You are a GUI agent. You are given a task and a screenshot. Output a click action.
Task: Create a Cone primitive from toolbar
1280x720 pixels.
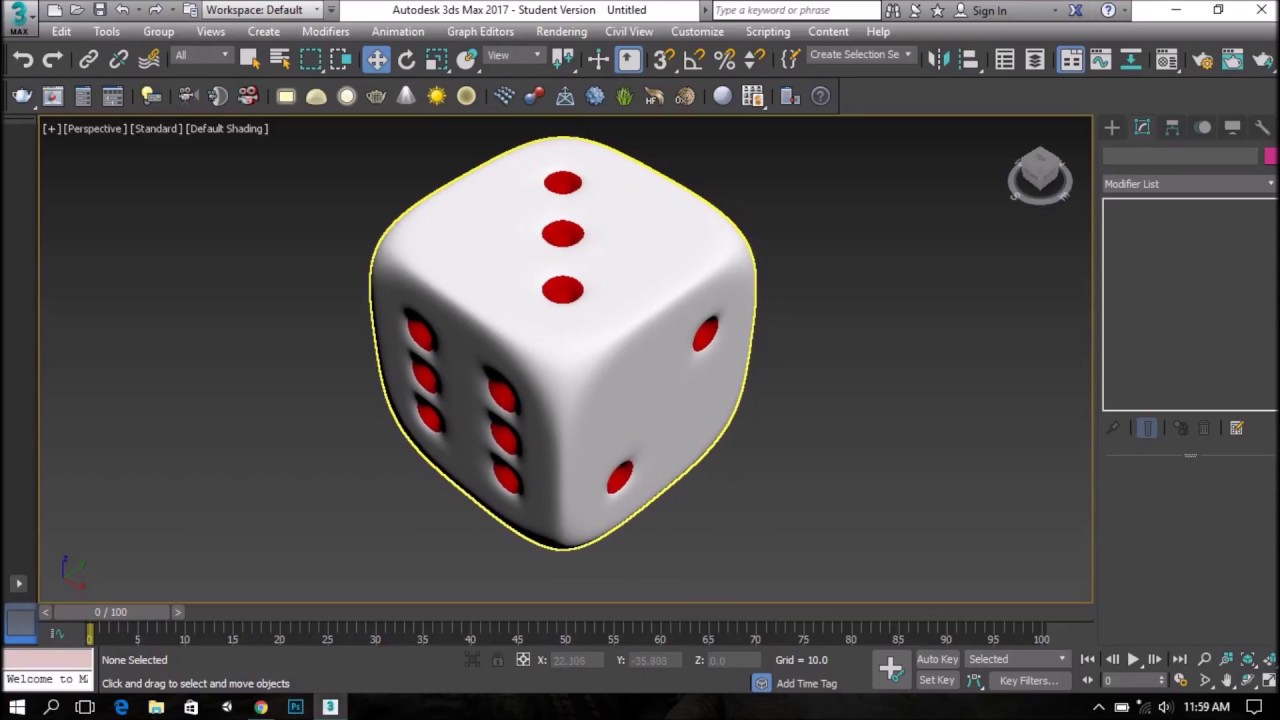point(406,96)
